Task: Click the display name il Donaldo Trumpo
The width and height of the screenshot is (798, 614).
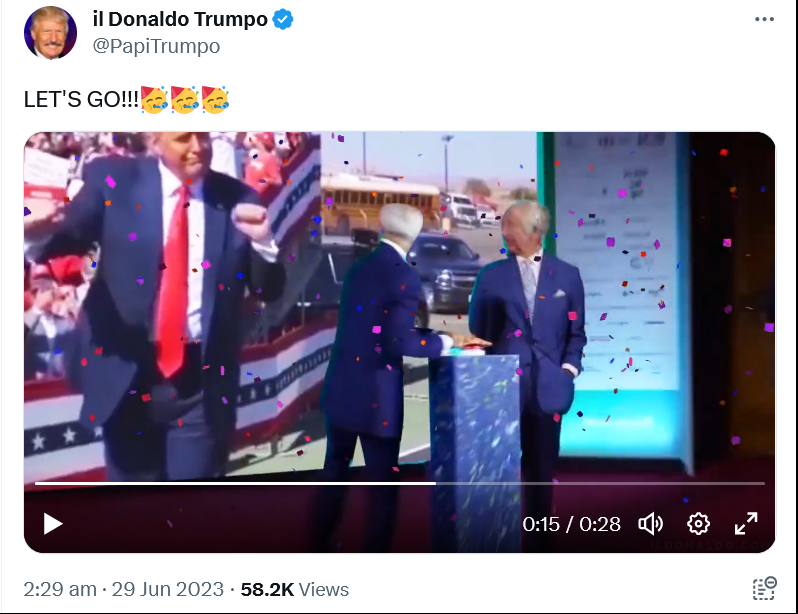Action: tap(179, 19)
